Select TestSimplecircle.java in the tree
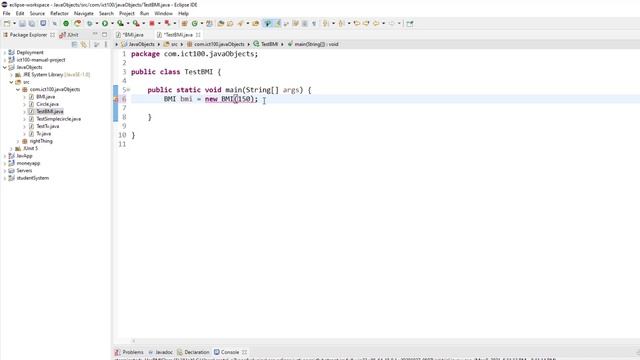Viewport: 640px width, 360px height. [x=58, y=119]
